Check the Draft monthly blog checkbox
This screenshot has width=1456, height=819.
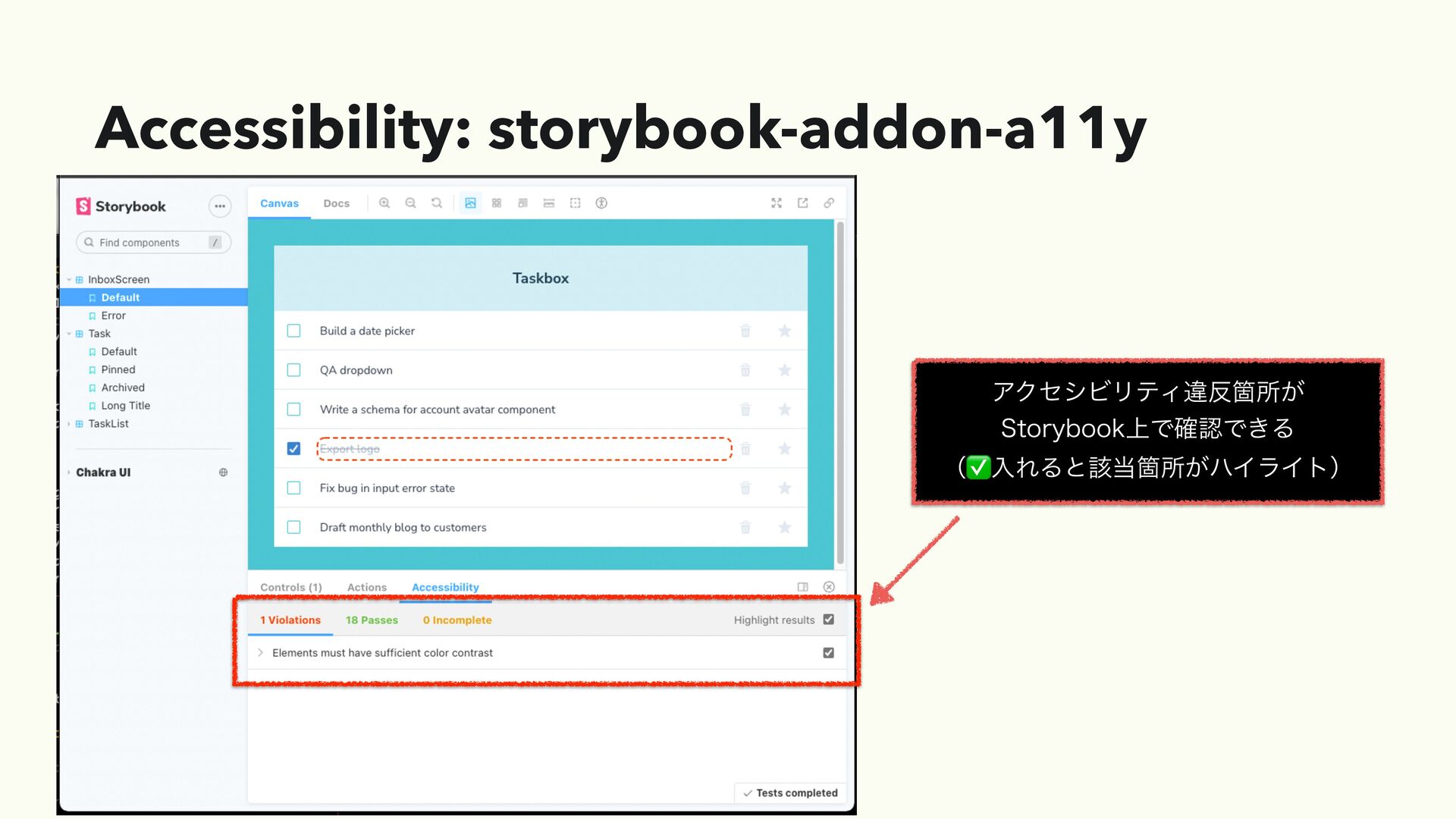pos(293,527)
